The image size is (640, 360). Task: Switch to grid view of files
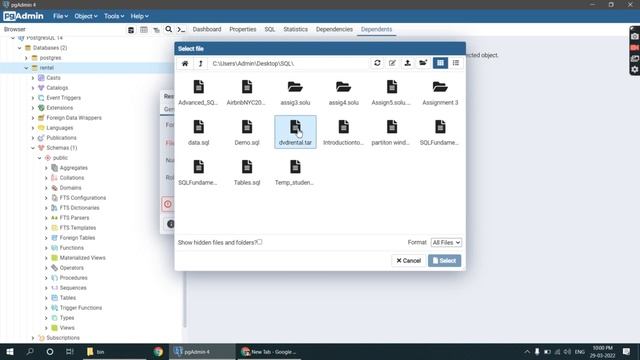(440, 63)
